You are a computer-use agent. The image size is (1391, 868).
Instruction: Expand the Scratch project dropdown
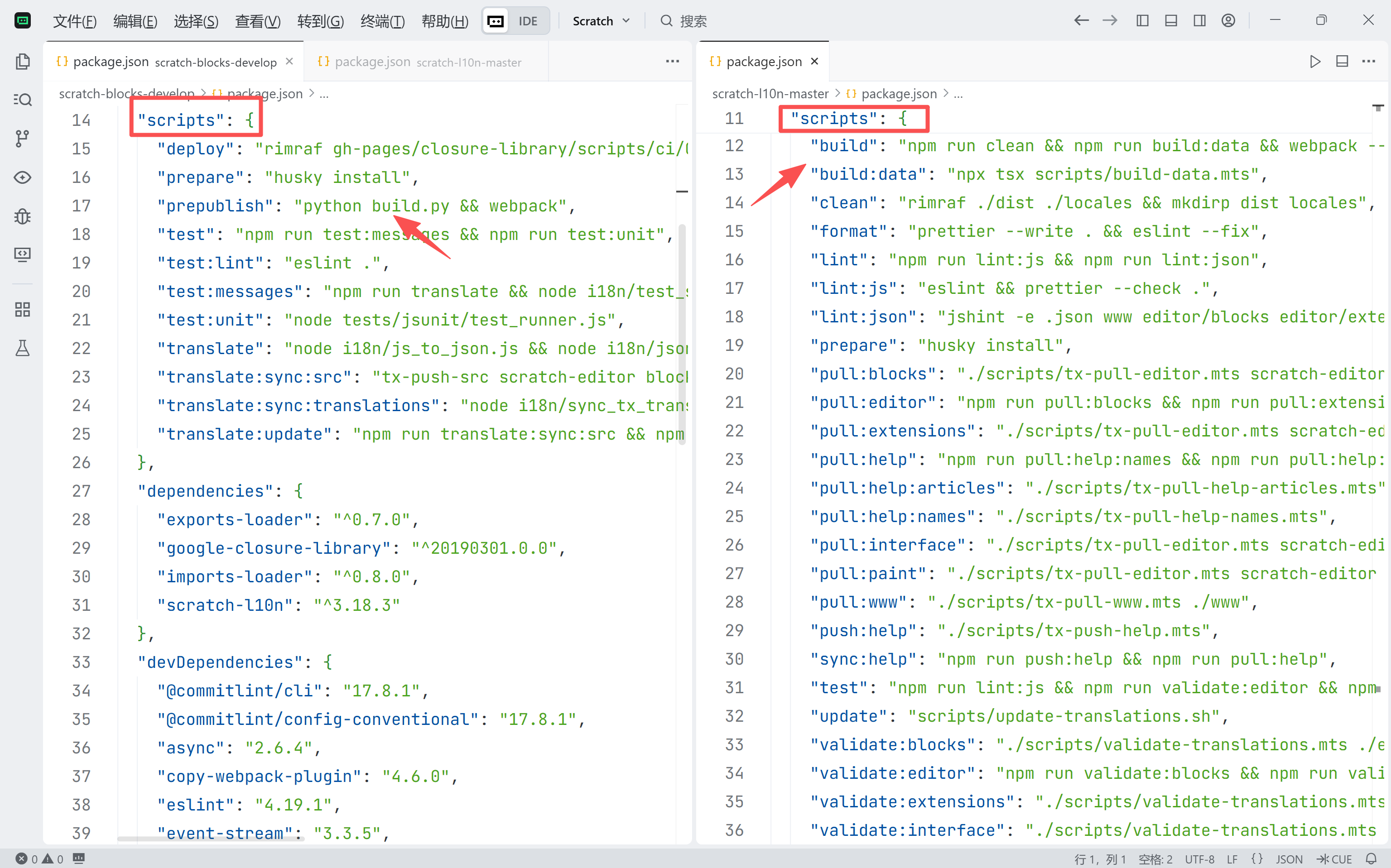(x=601, y=21)
